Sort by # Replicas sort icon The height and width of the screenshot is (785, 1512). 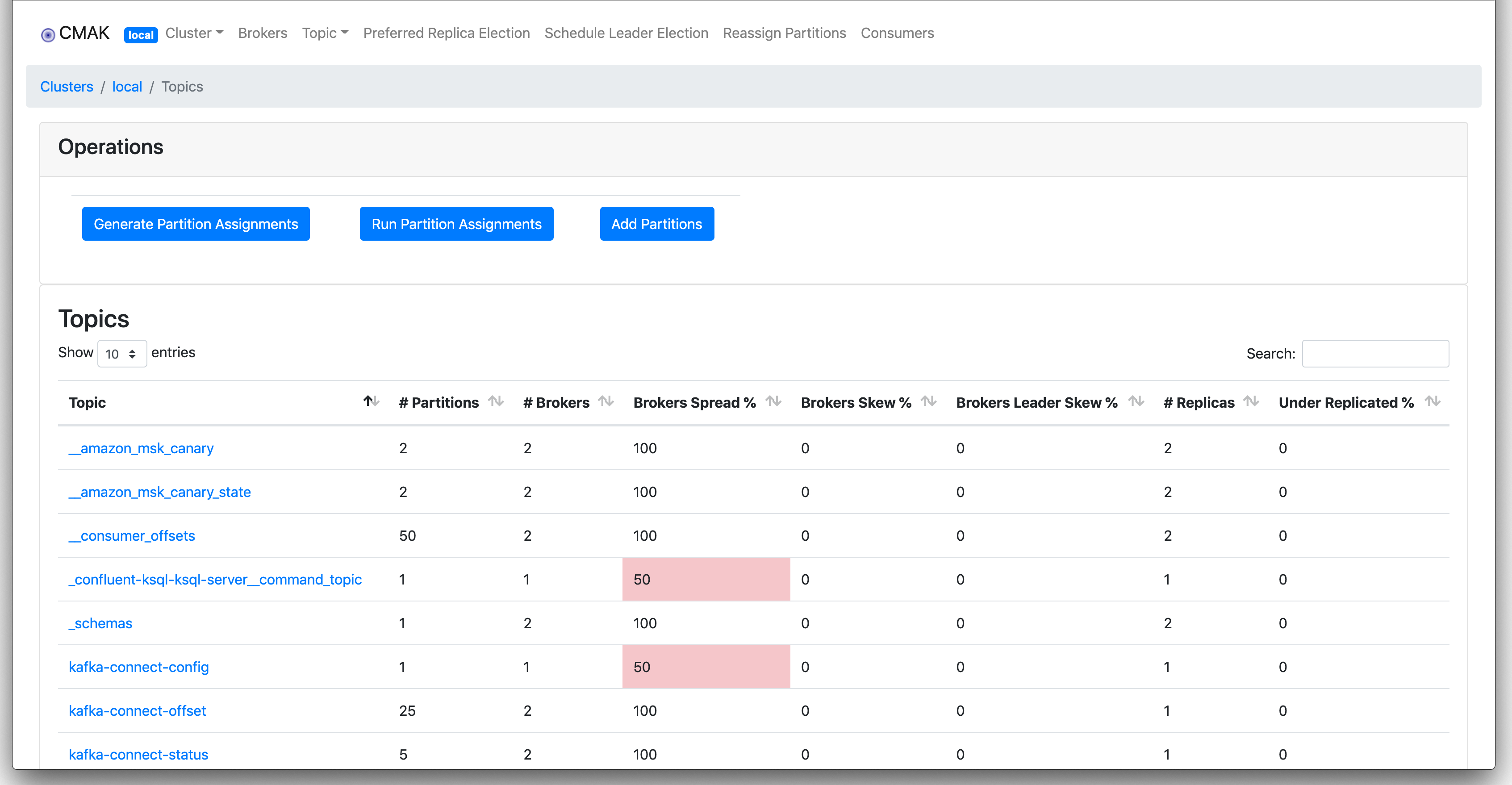coord(1251,401)
